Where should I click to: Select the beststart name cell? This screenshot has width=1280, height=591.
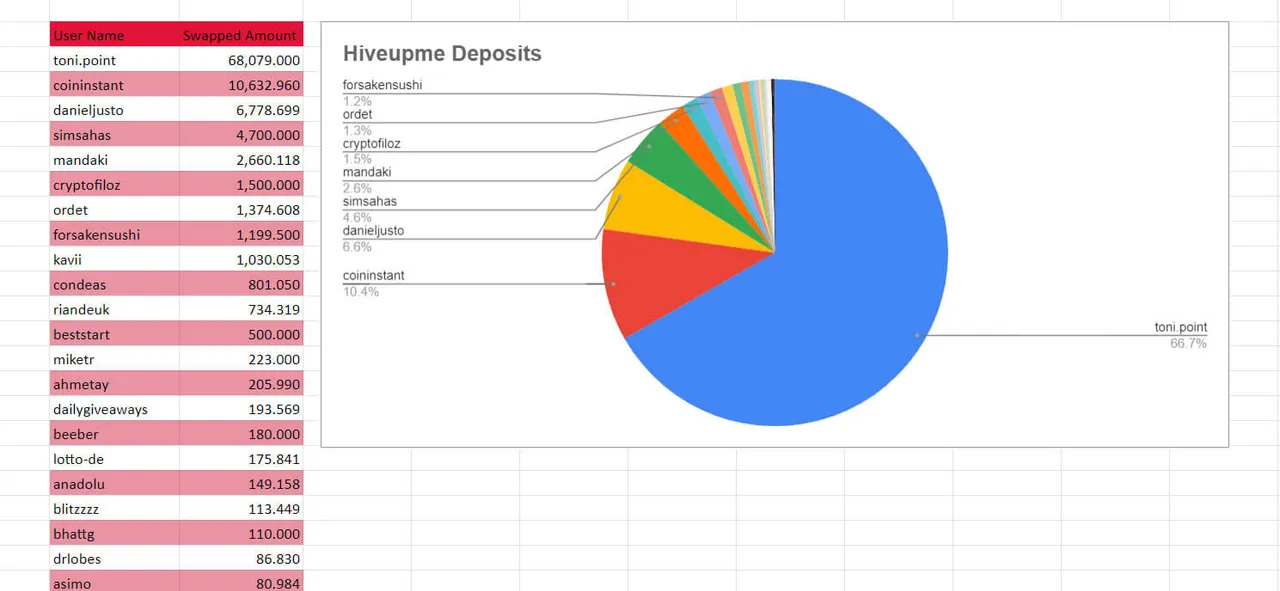point(115,335)
